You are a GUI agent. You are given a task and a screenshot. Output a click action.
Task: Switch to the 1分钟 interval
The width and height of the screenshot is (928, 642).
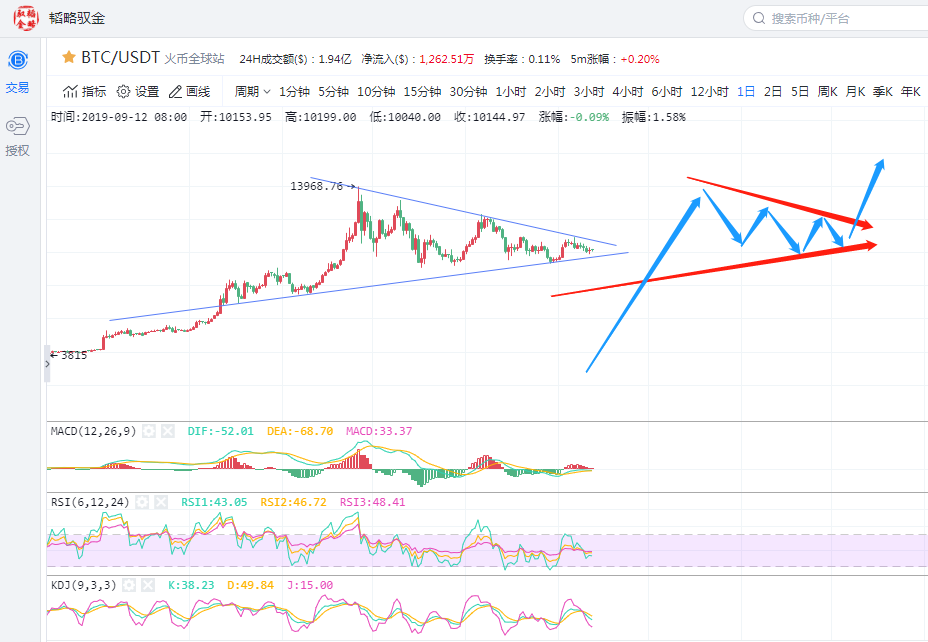(x=294, y=92)
